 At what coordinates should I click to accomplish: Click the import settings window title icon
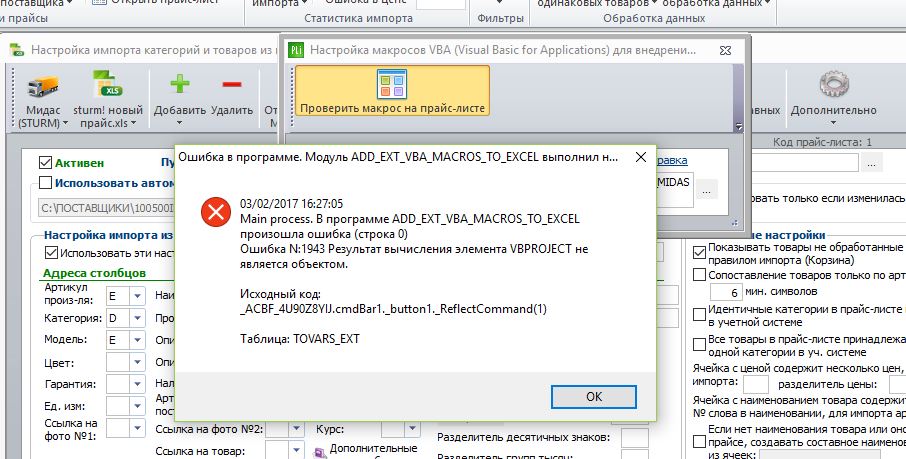[17, 50]
